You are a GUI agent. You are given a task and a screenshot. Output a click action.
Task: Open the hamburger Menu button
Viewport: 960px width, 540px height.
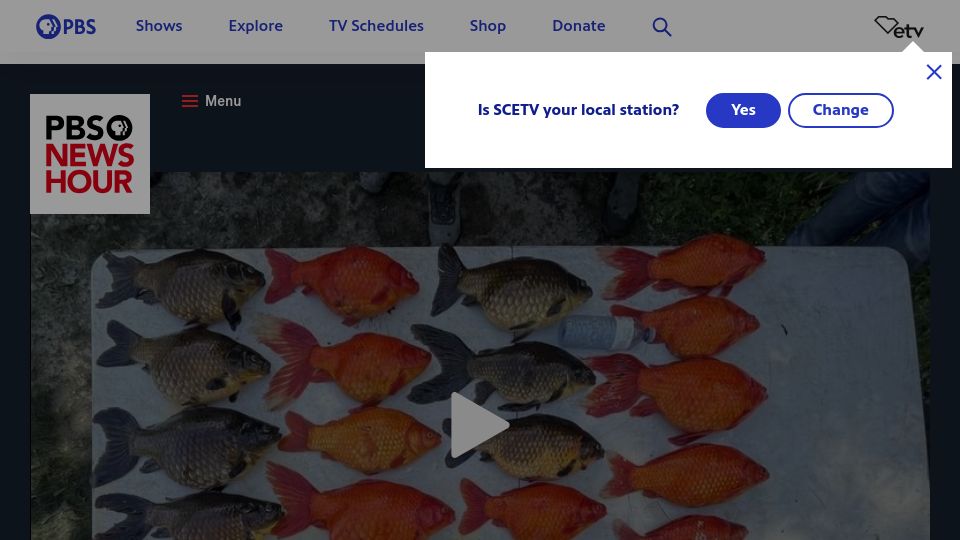pyautogui.click(x=211, y=101)
